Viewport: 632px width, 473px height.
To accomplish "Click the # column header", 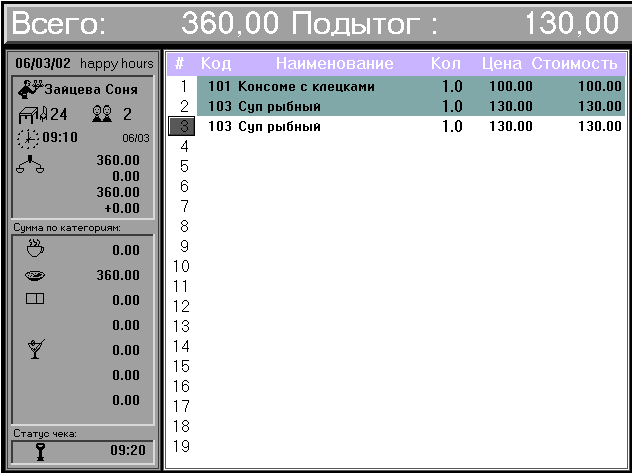I will (180, 64).
